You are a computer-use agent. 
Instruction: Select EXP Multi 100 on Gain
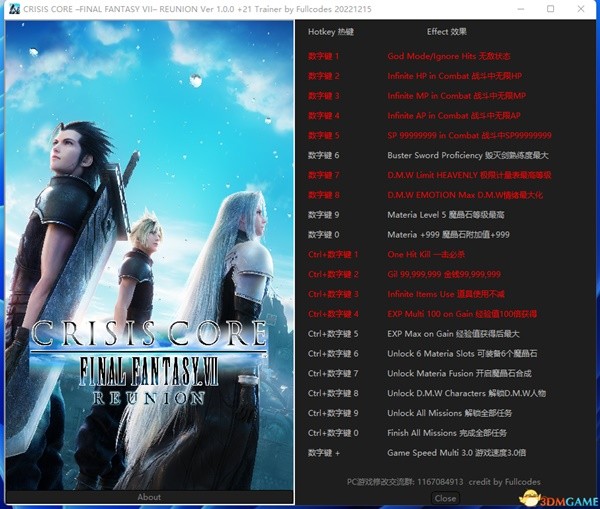(462, 314)
